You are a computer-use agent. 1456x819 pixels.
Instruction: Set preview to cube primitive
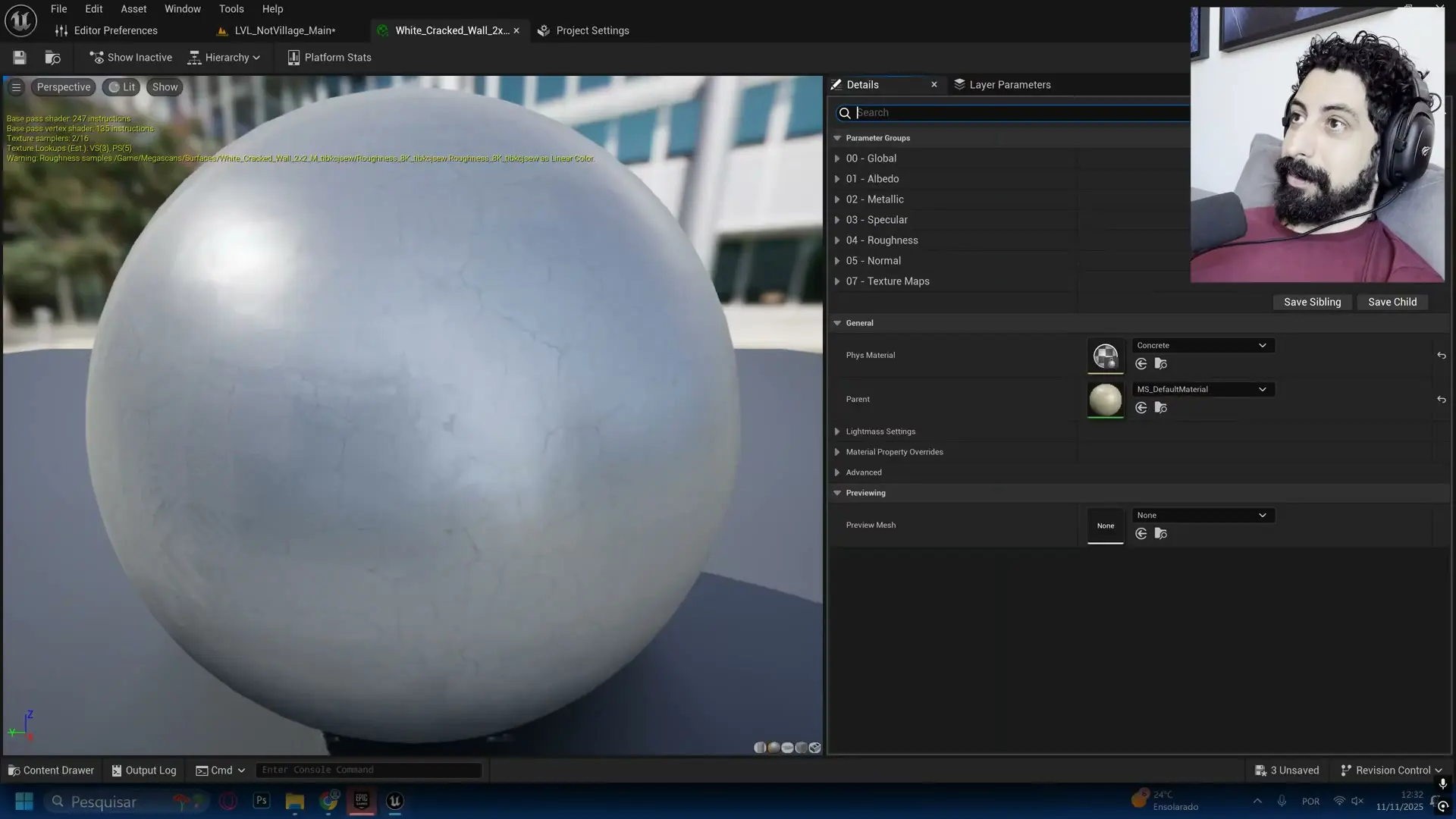[801, 748]
